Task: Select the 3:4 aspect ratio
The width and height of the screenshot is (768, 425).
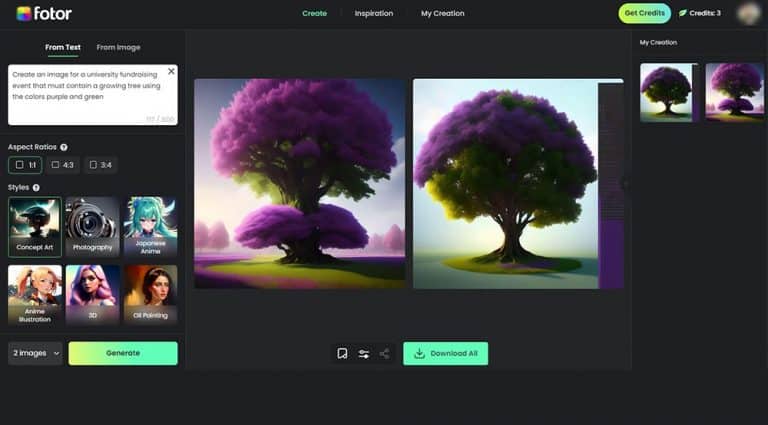Action: tap(100, 165)
